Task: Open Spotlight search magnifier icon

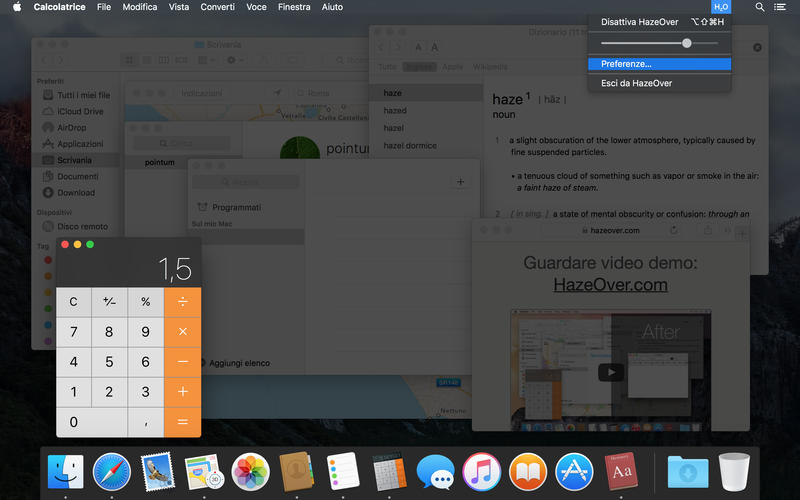Action: pyautogui.click(x=759, y=7)
